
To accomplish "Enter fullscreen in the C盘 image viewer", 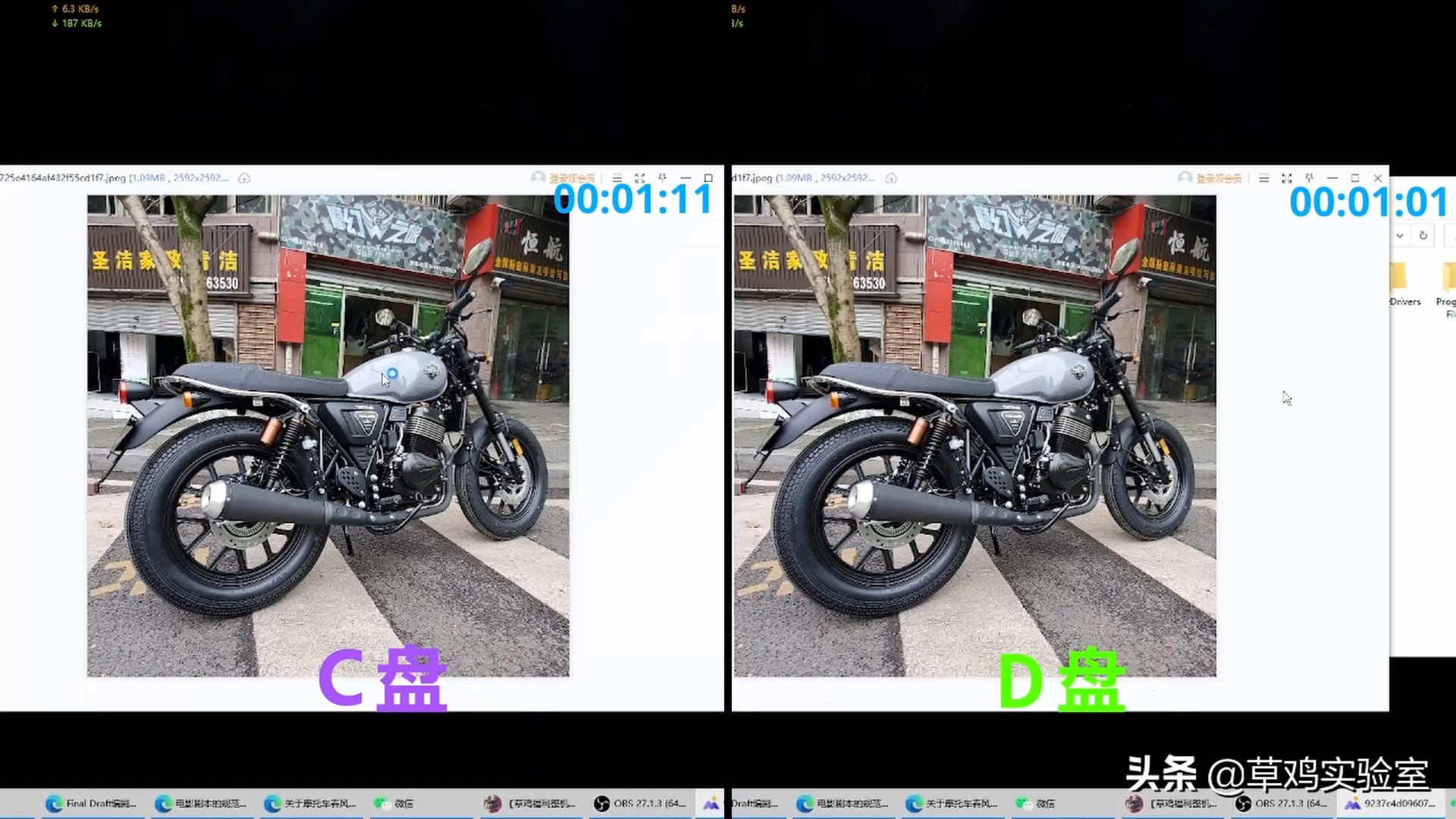I will click(x=640, y=178).
